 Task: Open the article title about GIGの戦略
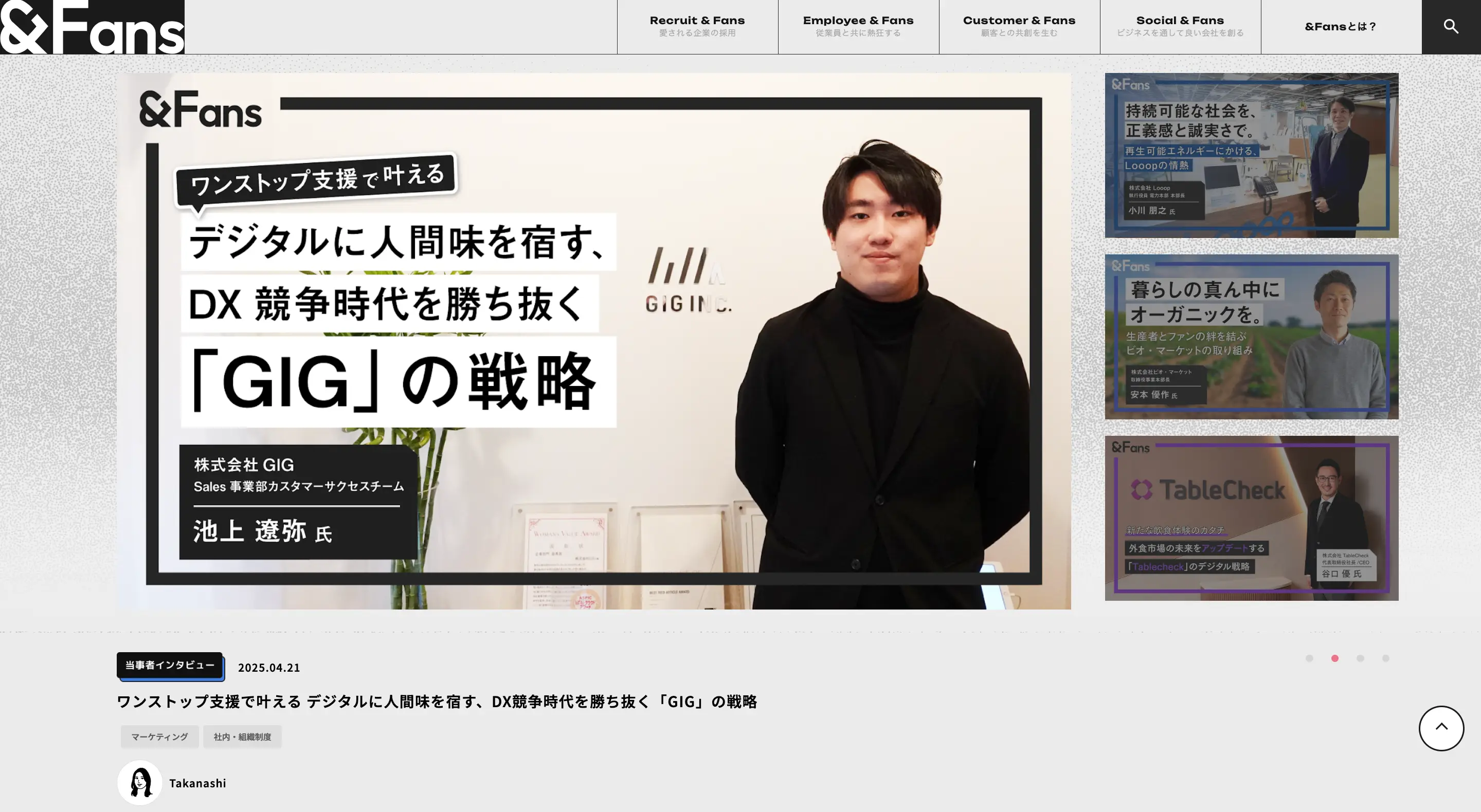(x=437, y=701)
